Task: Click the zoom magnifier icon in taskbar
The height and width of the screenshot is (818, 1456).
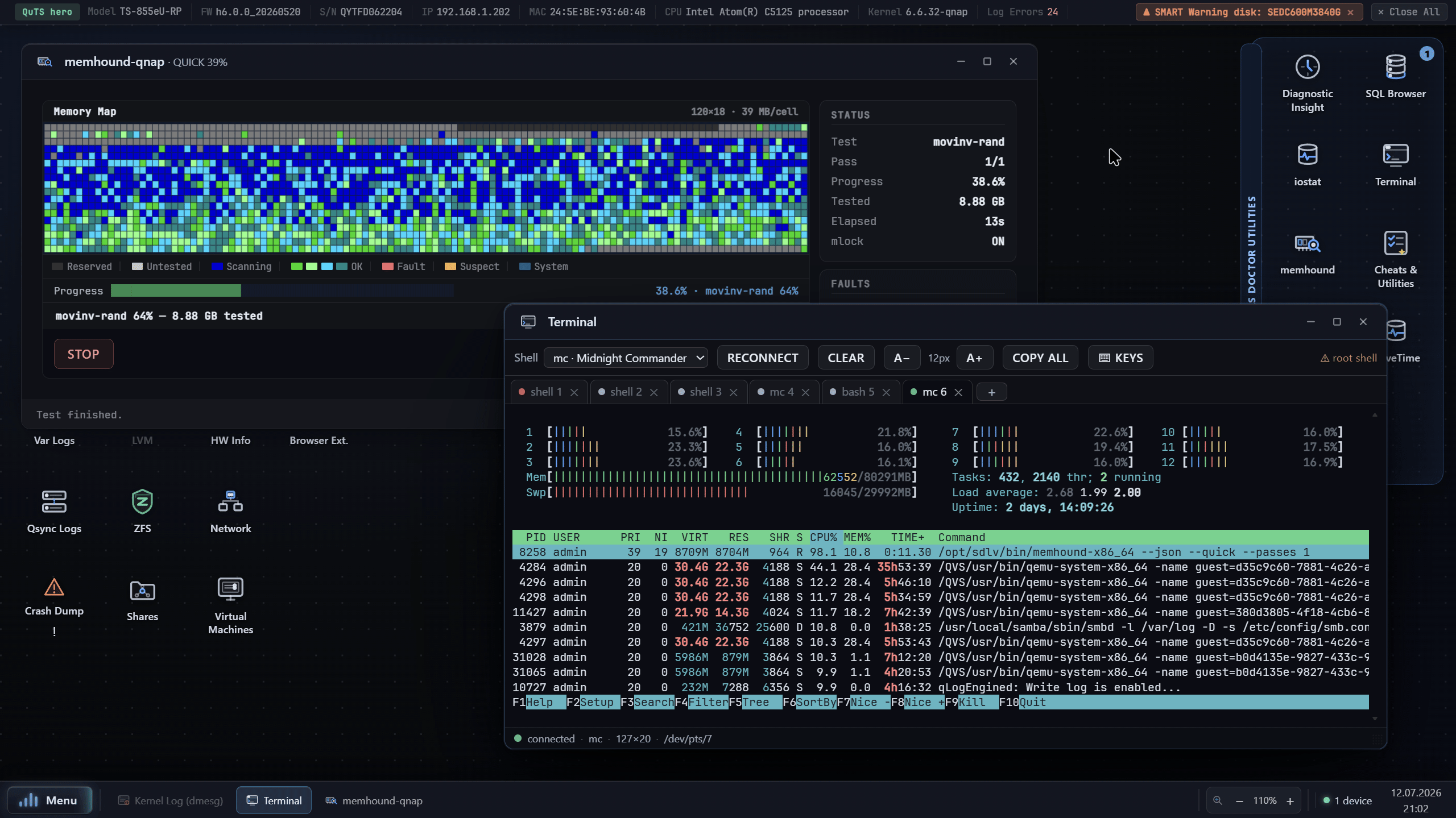Action: pyautogui.click(x=1217, y=800)
